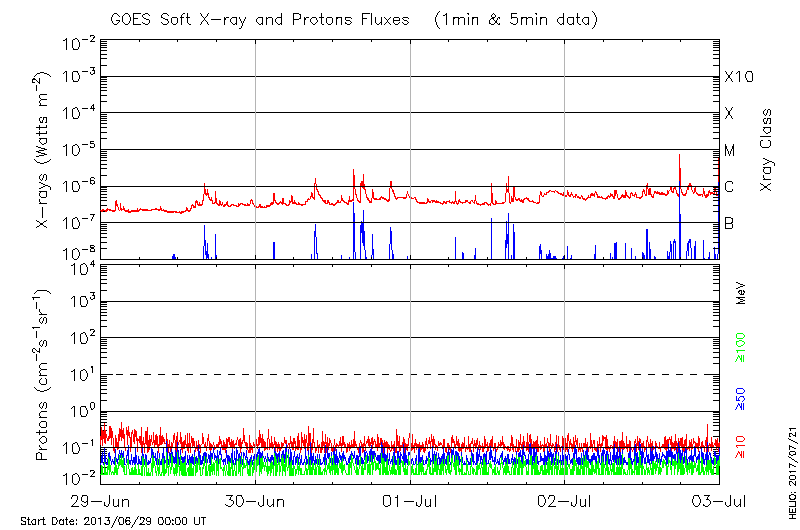Click the blue ≥50 MeV legend label
Image resolution: width=800 pixels, height=530 pixels.
[x=742, y=399]
